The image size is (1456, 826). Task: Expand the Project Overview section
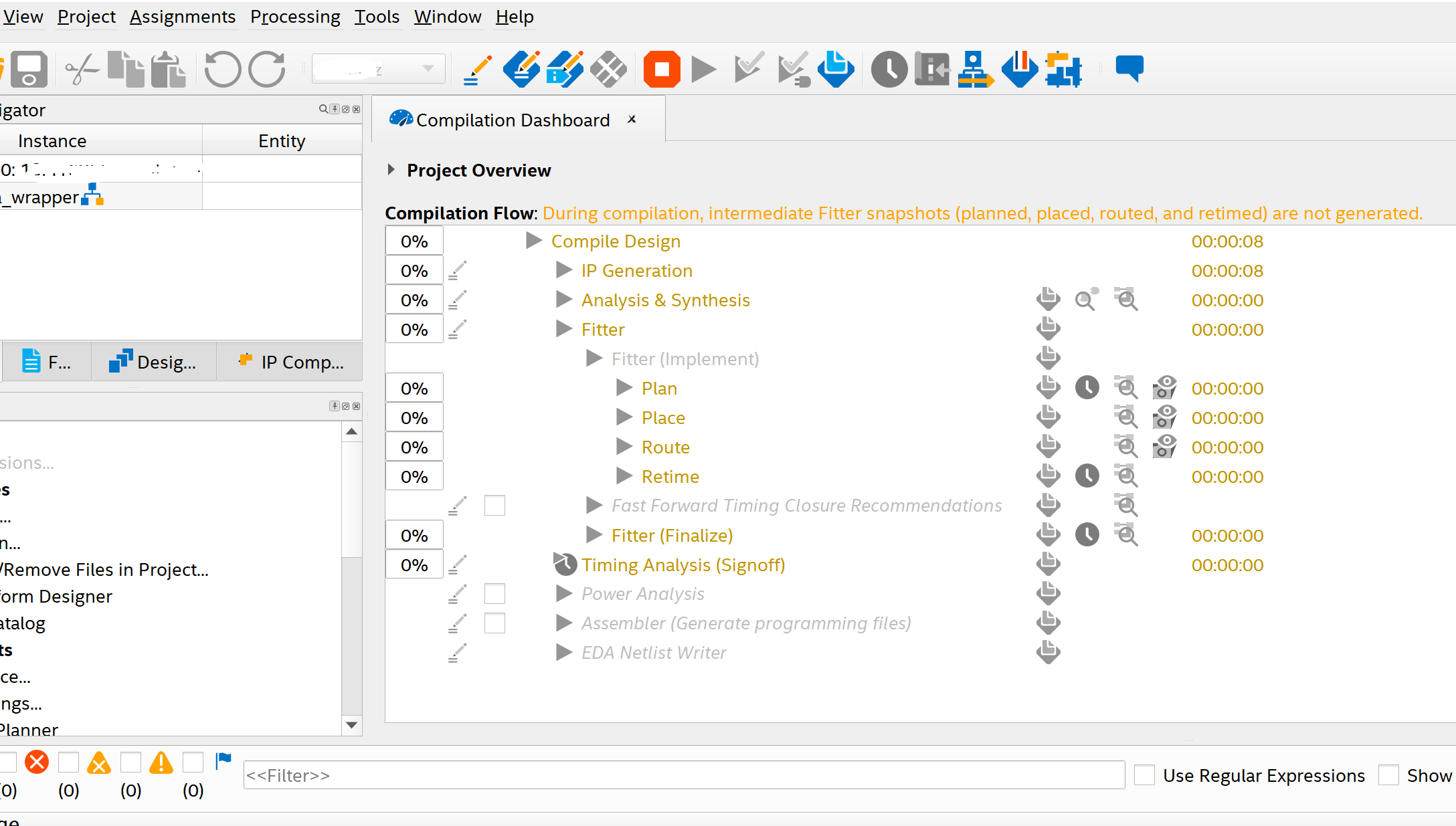click(x=391, y=170)
